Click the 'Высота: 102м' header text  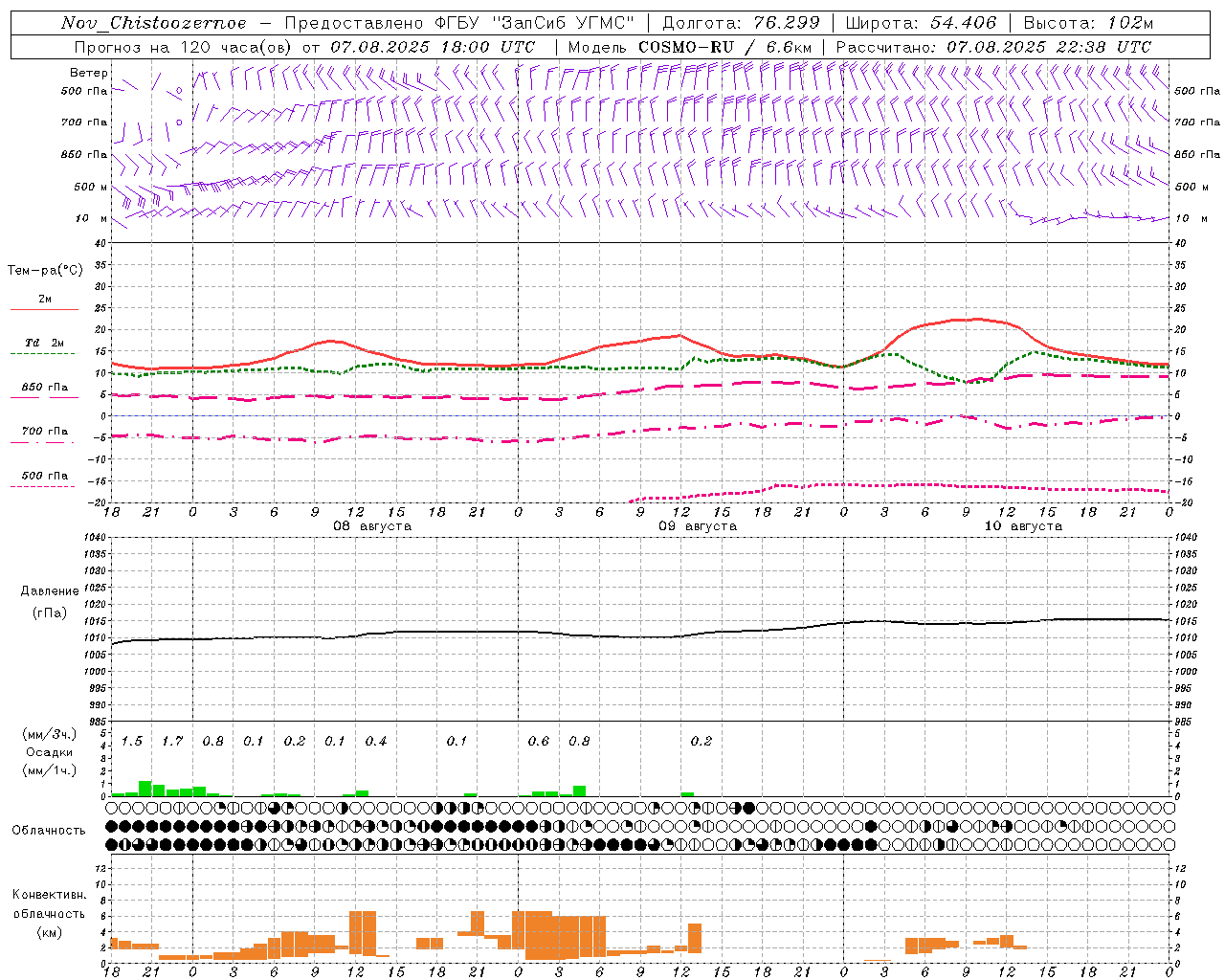pos(1088,23)
